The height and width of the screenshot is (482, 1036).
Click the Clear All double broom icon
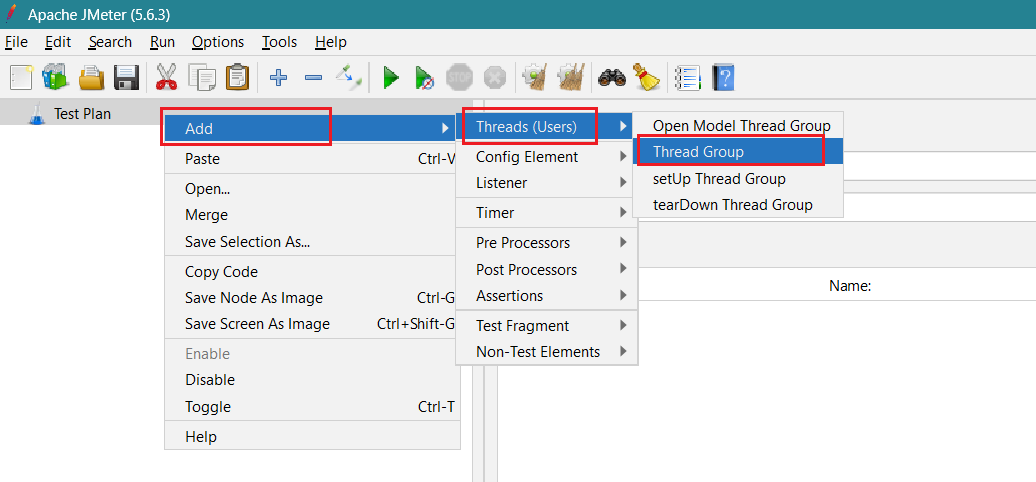pos(571,78)
